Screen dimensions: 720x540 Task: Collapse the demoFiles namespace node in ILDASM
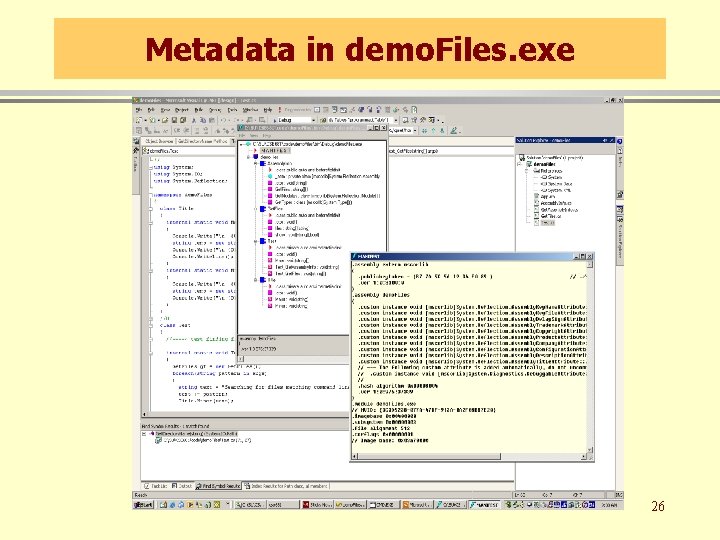click(x=248, y=157)
